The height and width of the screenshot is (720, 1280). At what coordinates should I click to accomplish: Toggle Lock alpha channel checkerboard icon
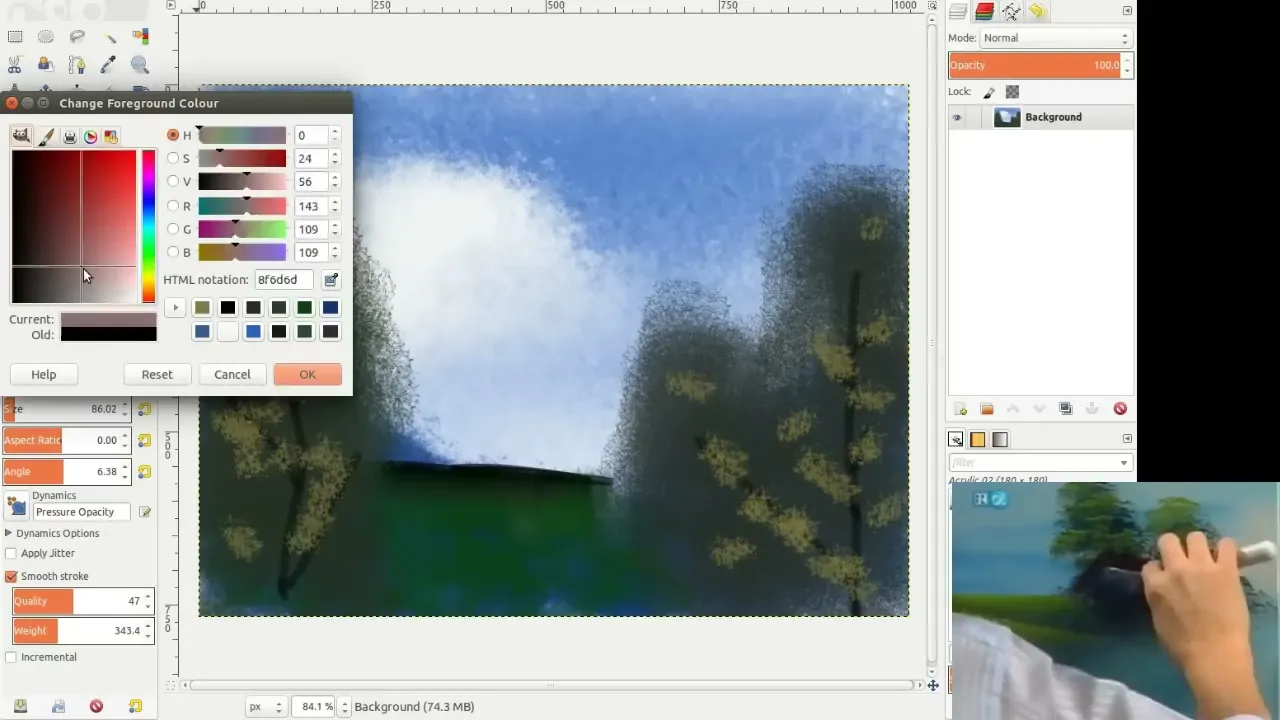click(1012, 92)
